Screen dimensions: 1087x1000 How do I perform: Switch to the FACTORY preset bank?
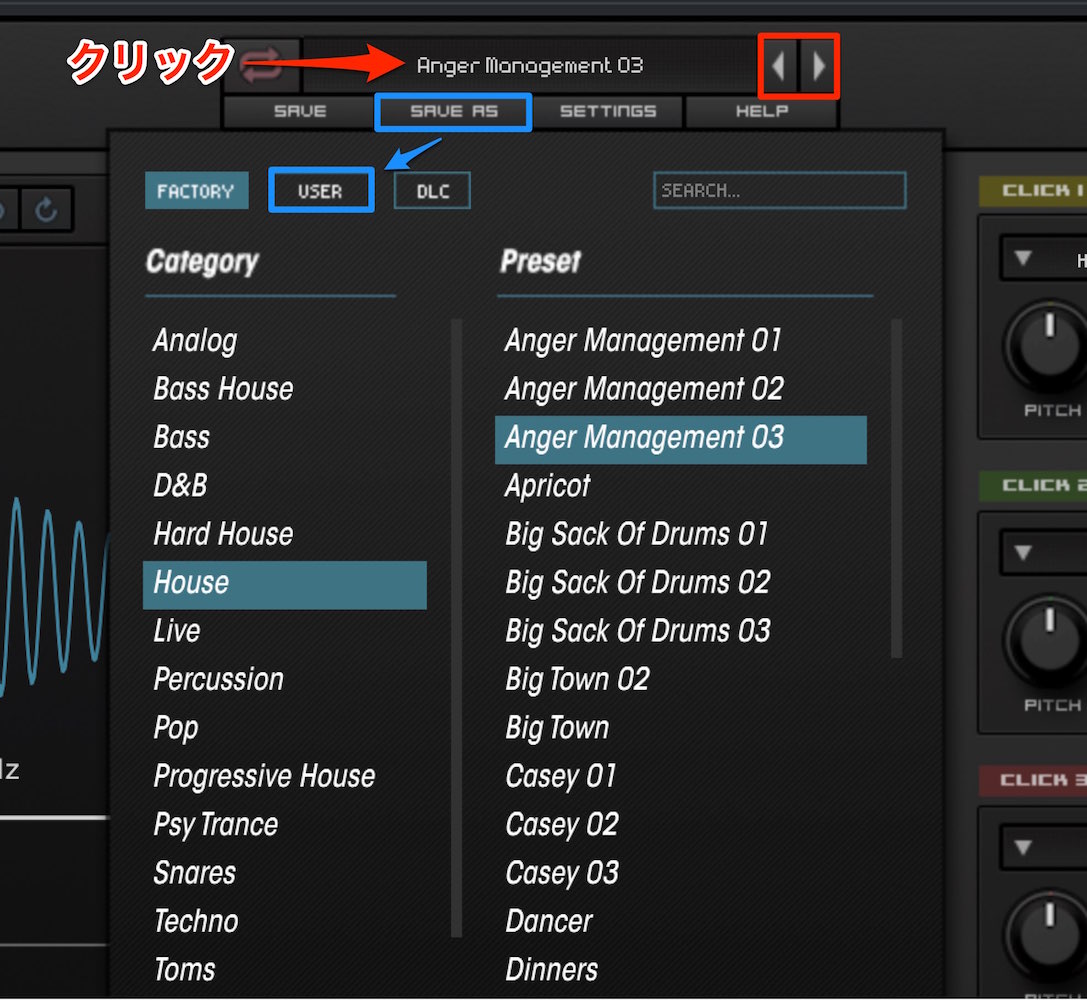[x=196, y=191]
